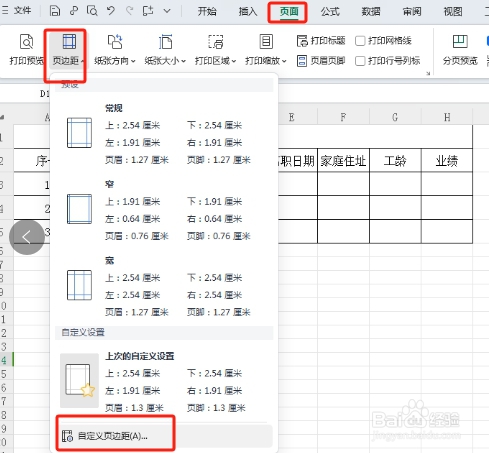This screenshot has width=489, height=453.
Task: Click the share/export icon in quick access toolbar
Action: pyautogui.click(x=148, y=11)
